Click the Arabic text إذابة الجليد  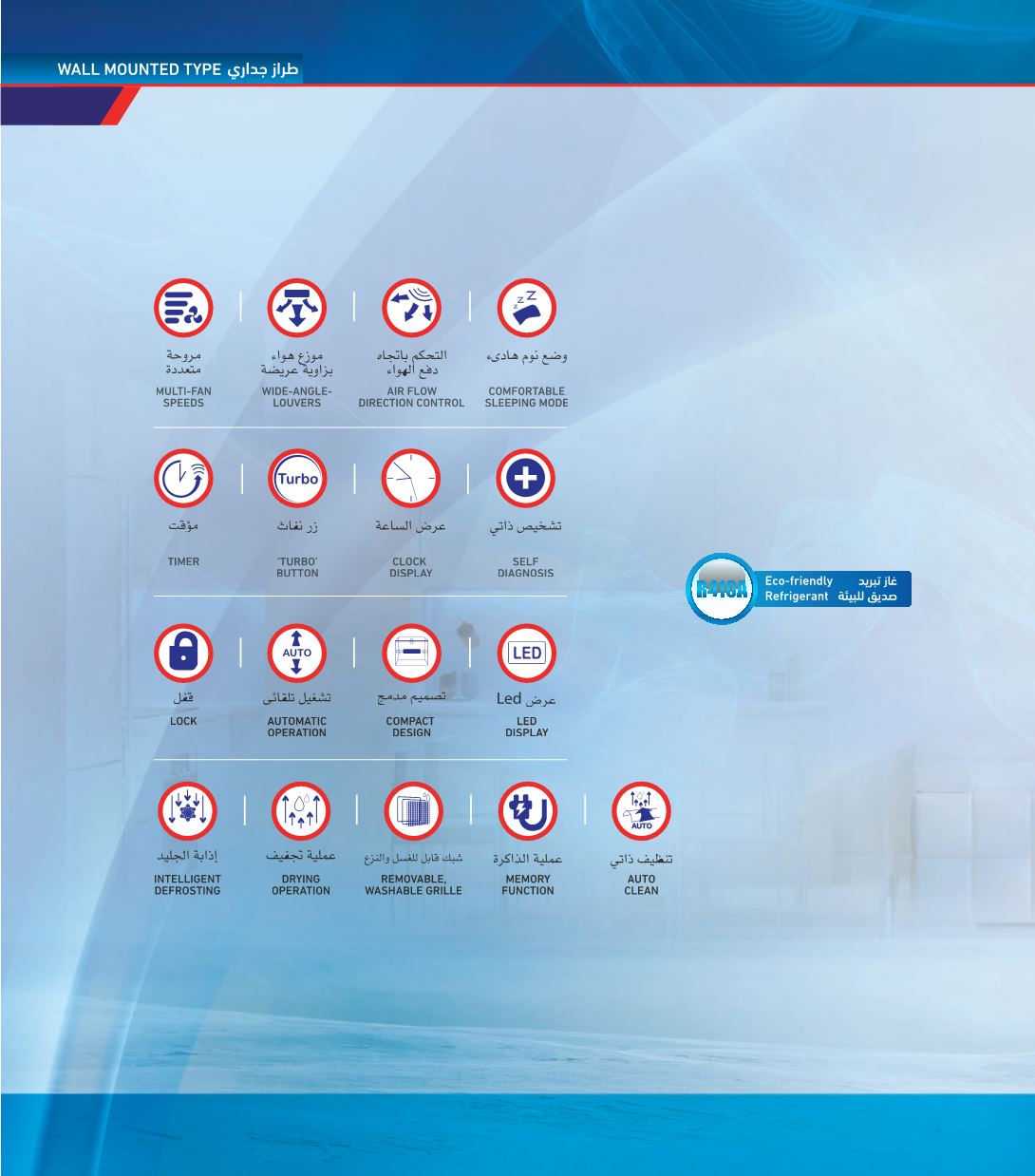coord(187,857)
